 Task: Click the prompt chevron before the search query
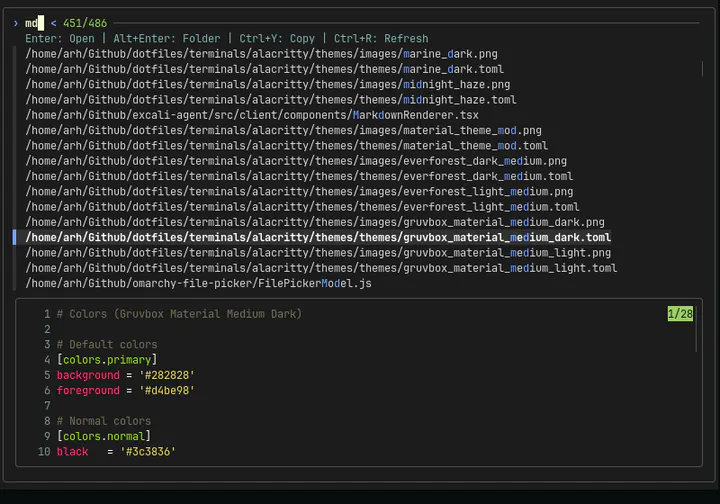tap(16, 23)
